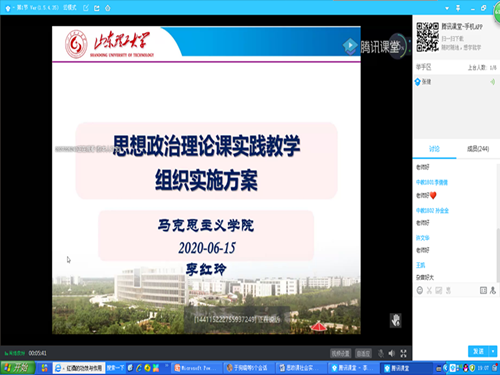Open the send button dropdown arrow
This screenshot has width=500, height=375.
pyautogui.click(x=493, y=351)
